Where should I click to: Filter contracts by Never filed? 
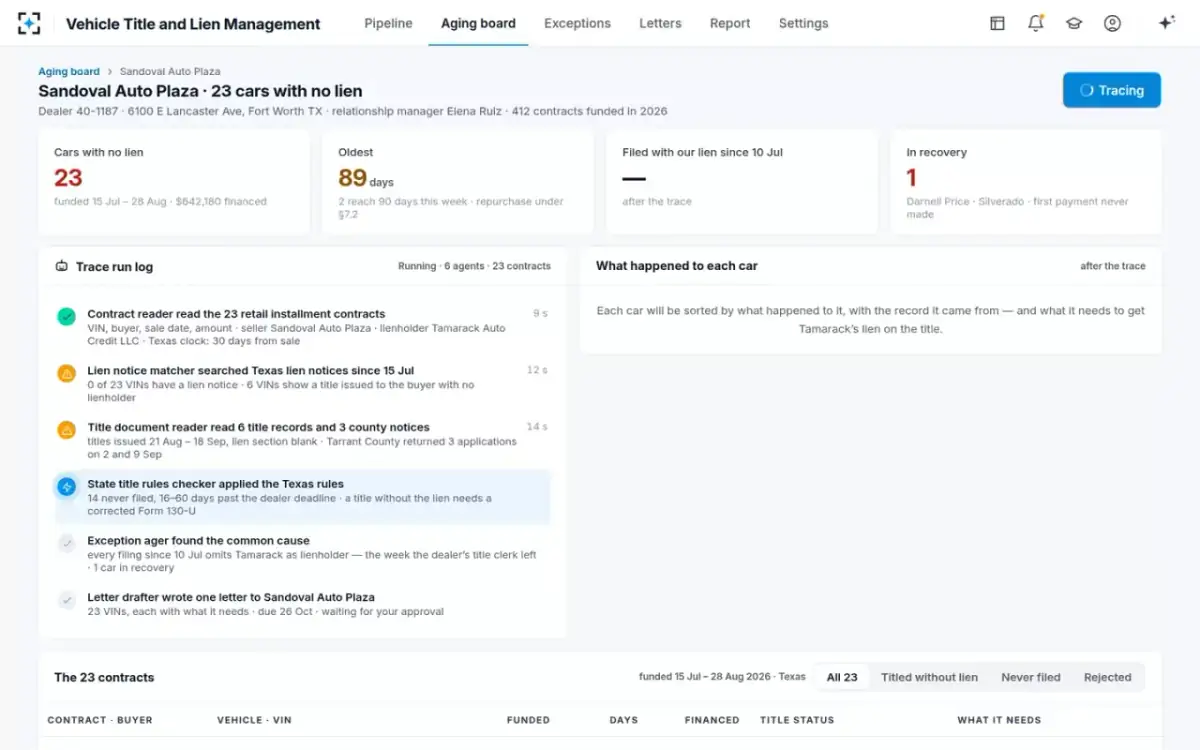click(1031, 677)
